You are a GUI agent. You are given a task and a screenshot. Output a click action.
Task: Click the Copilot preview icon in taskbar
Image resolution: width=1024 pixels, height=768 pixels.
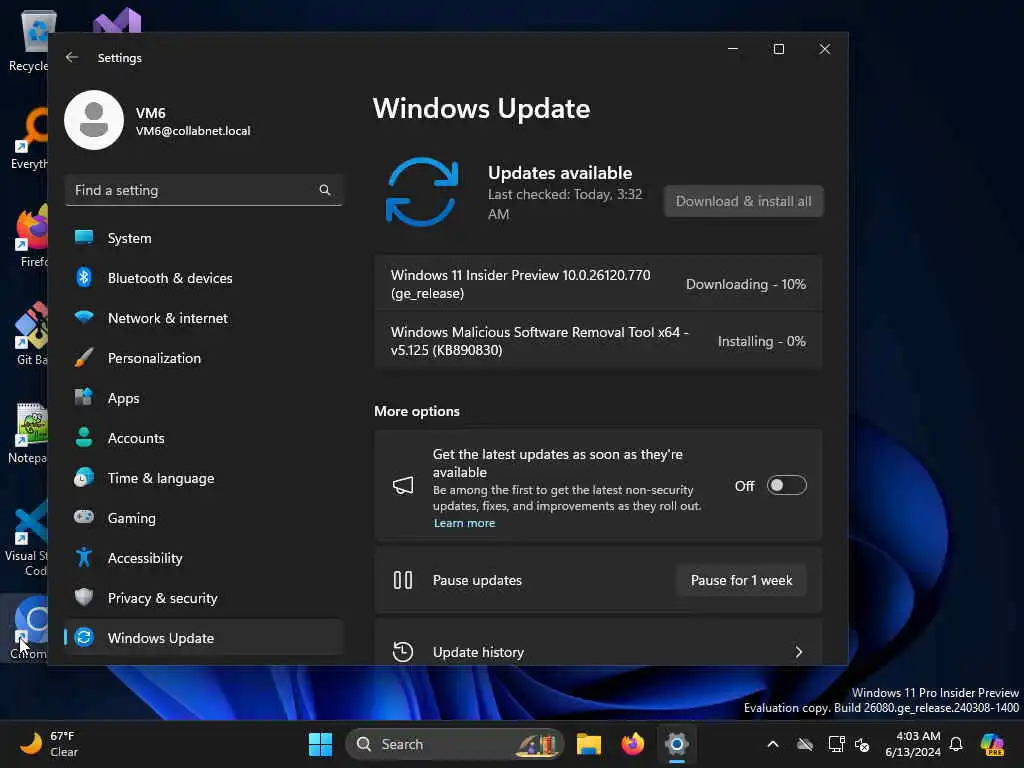(x=992, y=744)
